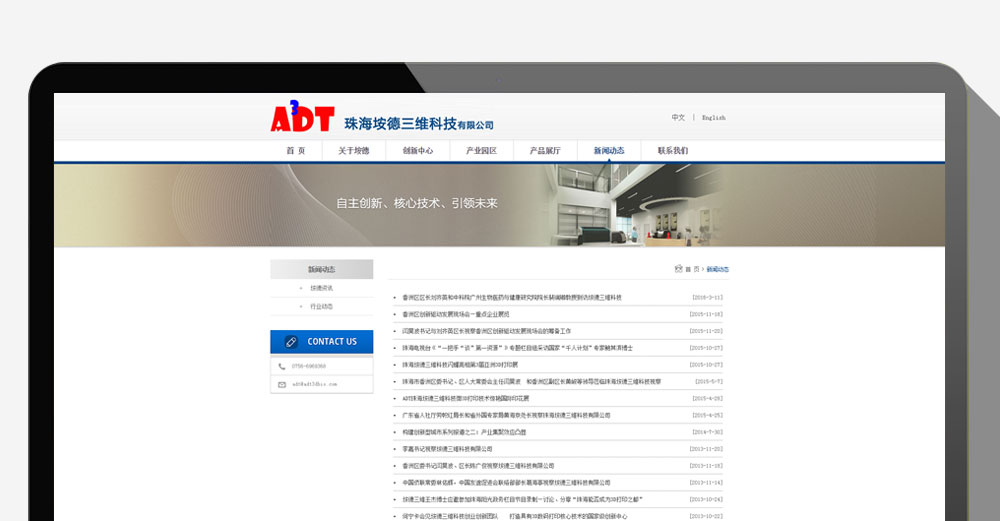
Task: Open the news article dated 2015-11-18
Action: pos(456,314)
